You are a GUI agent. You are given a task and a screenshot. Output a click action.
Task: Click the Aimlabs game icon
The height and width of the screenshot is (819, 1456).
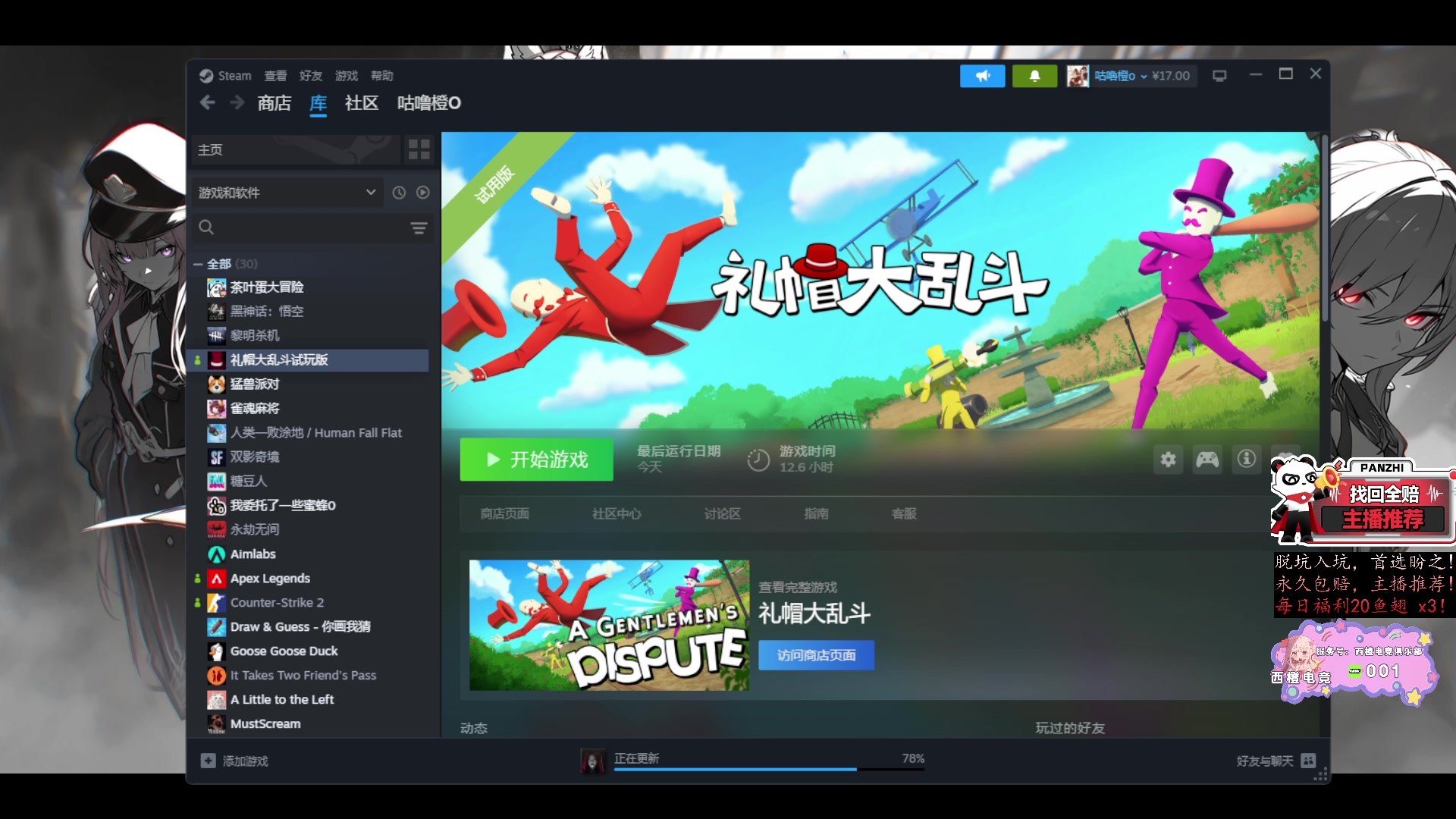[x=217, y=554]
